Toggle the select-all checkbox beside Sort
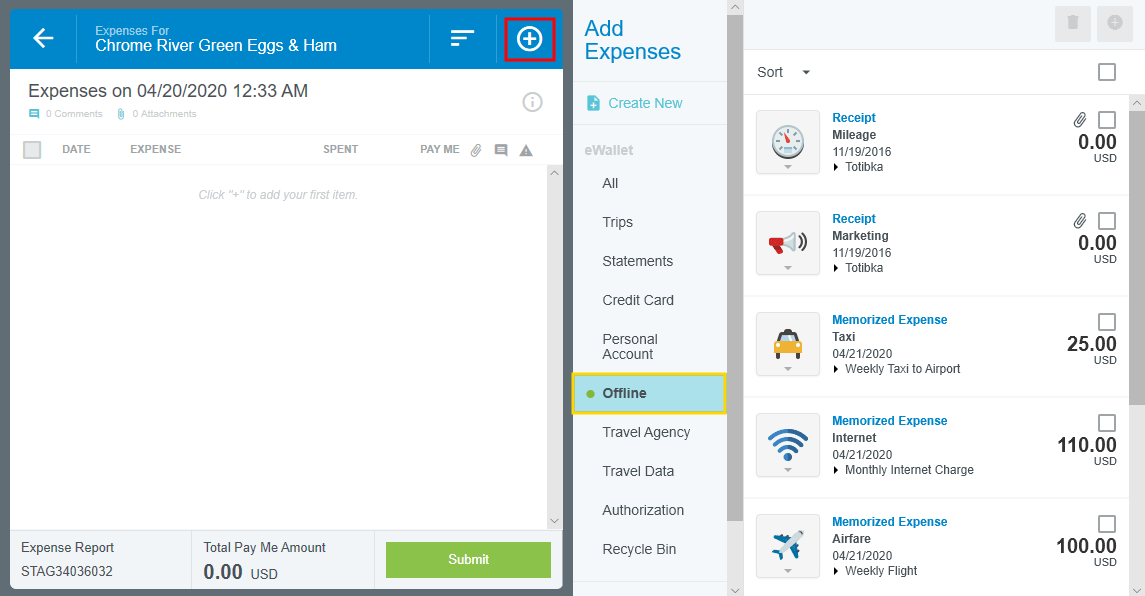This screenshot has height=596, width=1145. (1106, 72)
